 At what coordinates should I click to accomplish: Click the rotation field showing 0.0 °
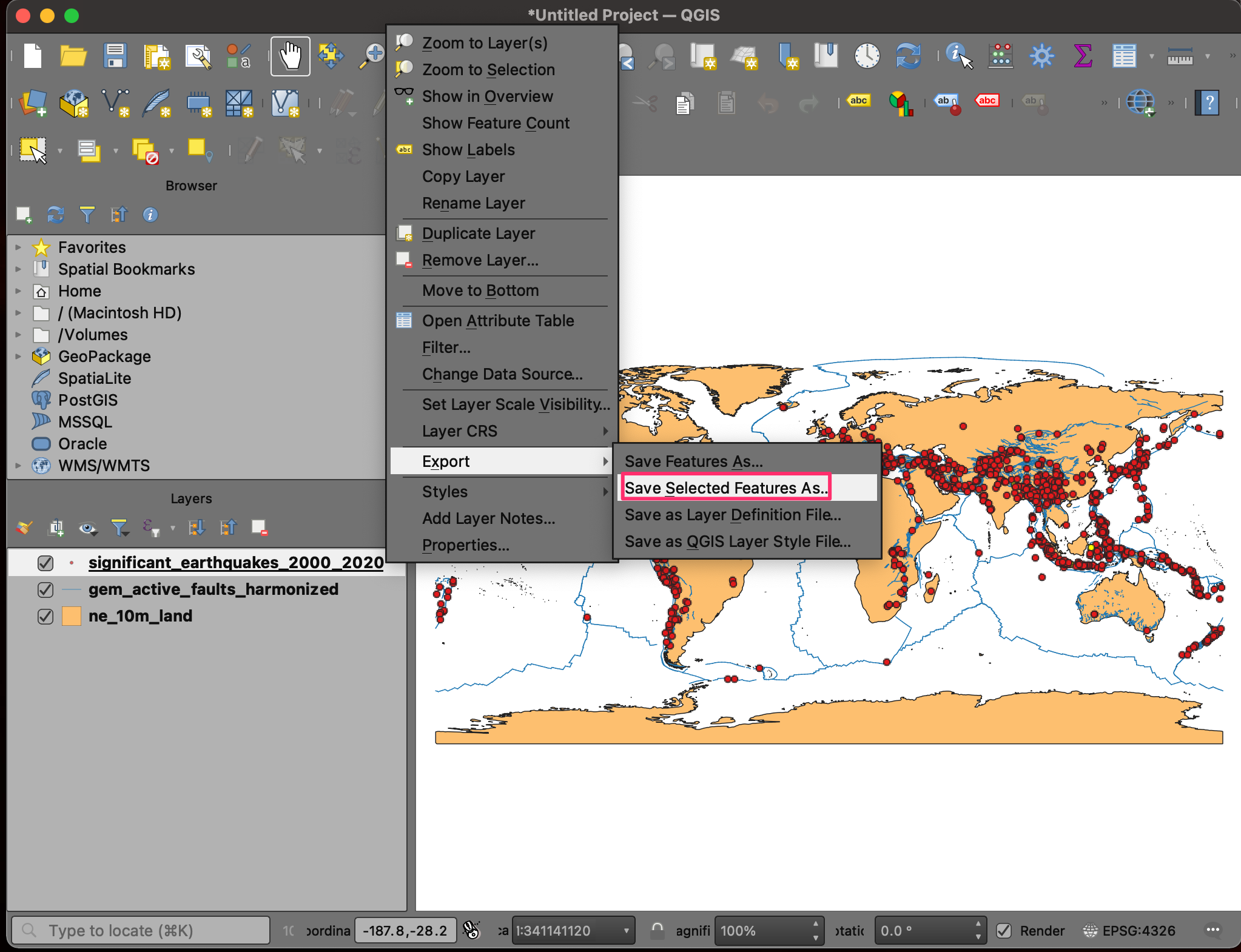[x=930, y=931]
